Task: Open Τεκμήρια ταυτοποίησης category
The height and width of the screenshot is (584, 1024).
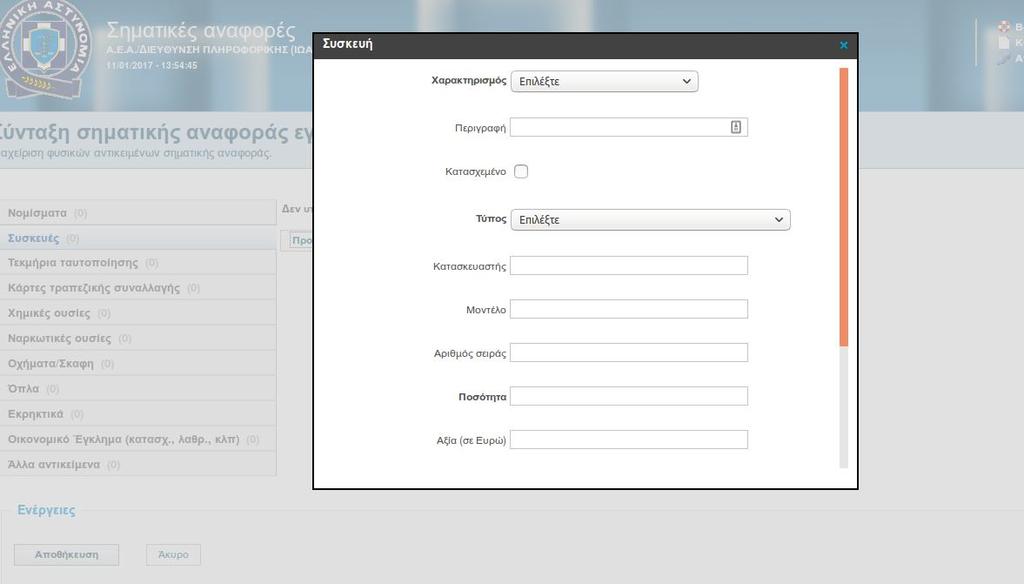Action: pos(138,263)
